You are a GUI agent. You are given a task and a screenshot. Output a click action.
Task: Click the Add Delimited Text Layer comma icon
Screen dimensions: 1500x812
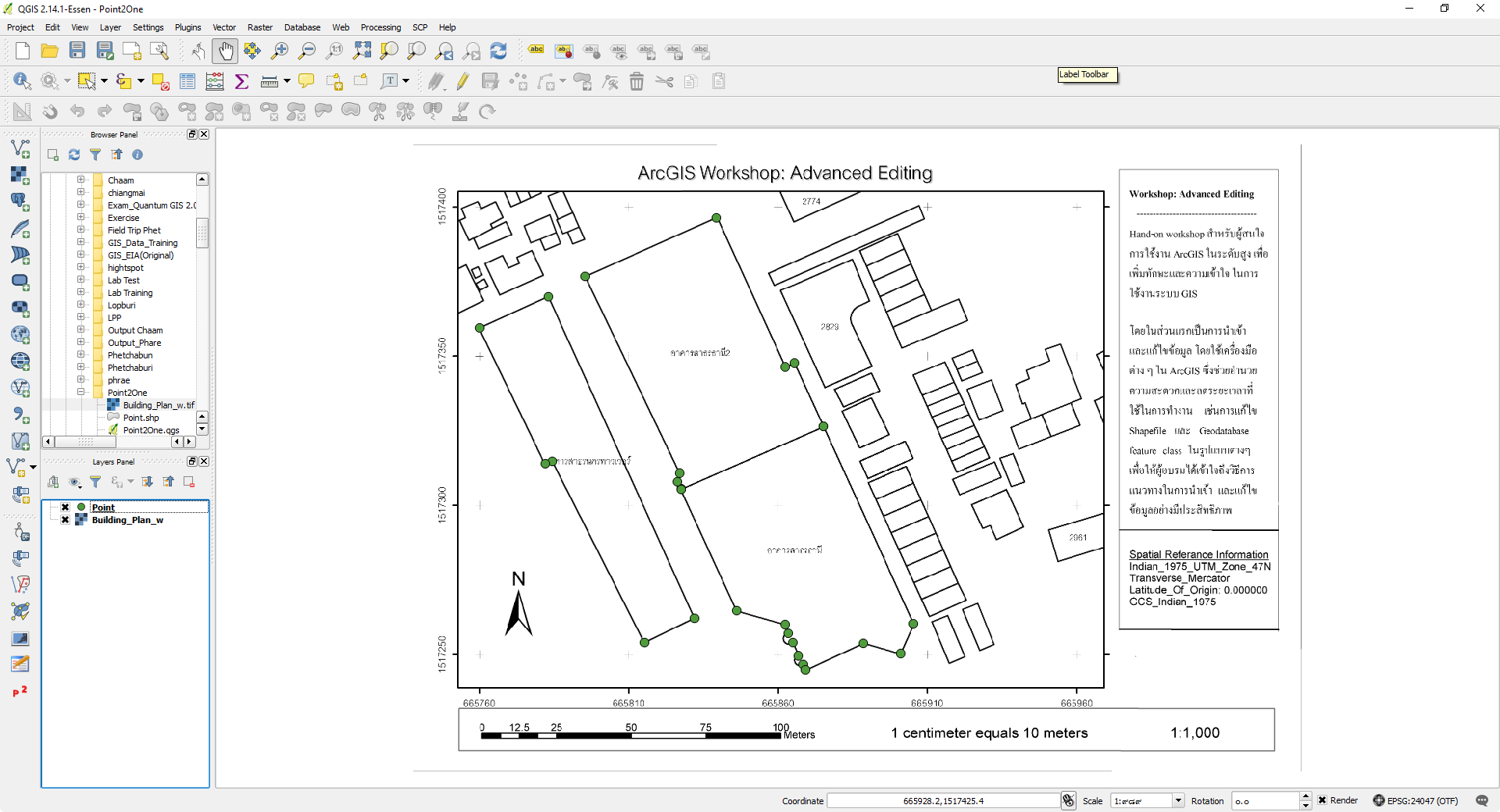pyautogui.click(x=20, y=414)
